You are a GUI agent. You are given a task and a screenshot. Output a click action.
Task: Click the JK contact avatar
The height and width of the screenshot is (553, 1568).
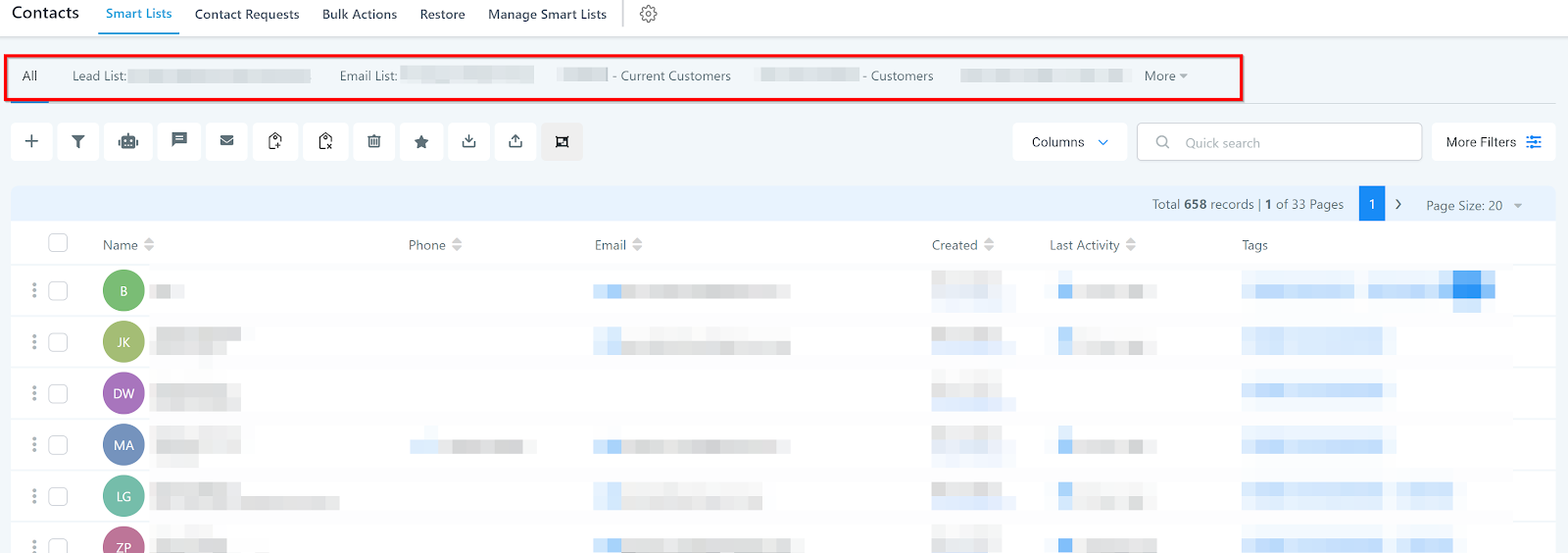[x=123, y=341]
